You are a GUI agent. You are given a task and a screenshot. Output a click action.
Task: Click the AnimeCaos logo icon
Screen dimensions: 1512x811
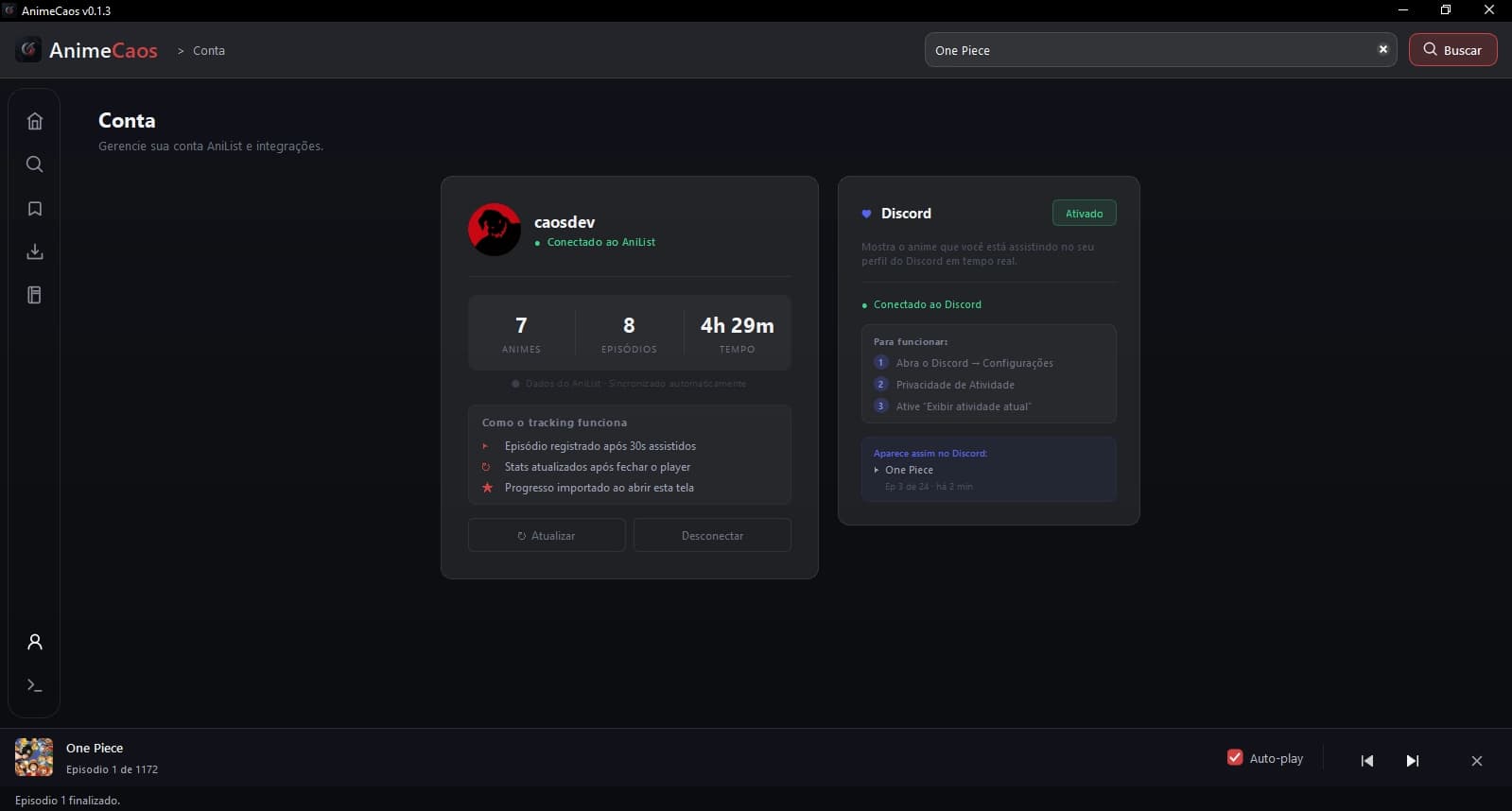28,50
